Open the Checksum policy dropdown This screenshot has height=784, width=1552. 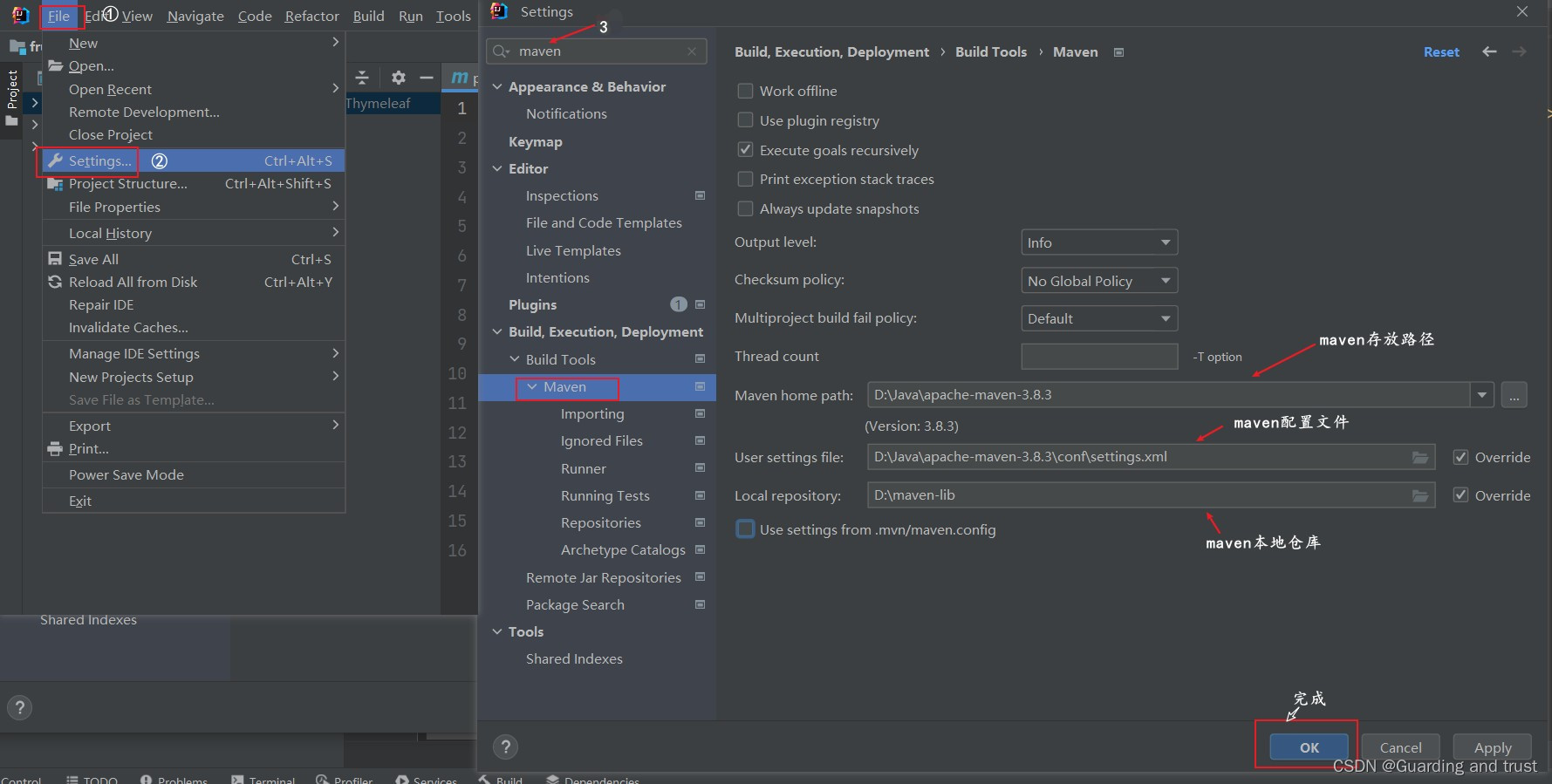tap(1099, 281)
